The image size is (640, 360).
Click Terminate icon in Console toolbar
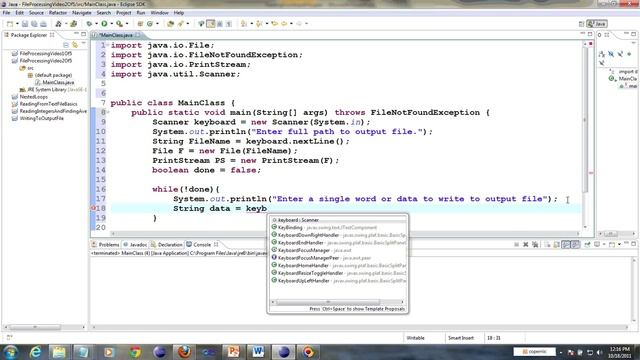click(x=516, y=244)
